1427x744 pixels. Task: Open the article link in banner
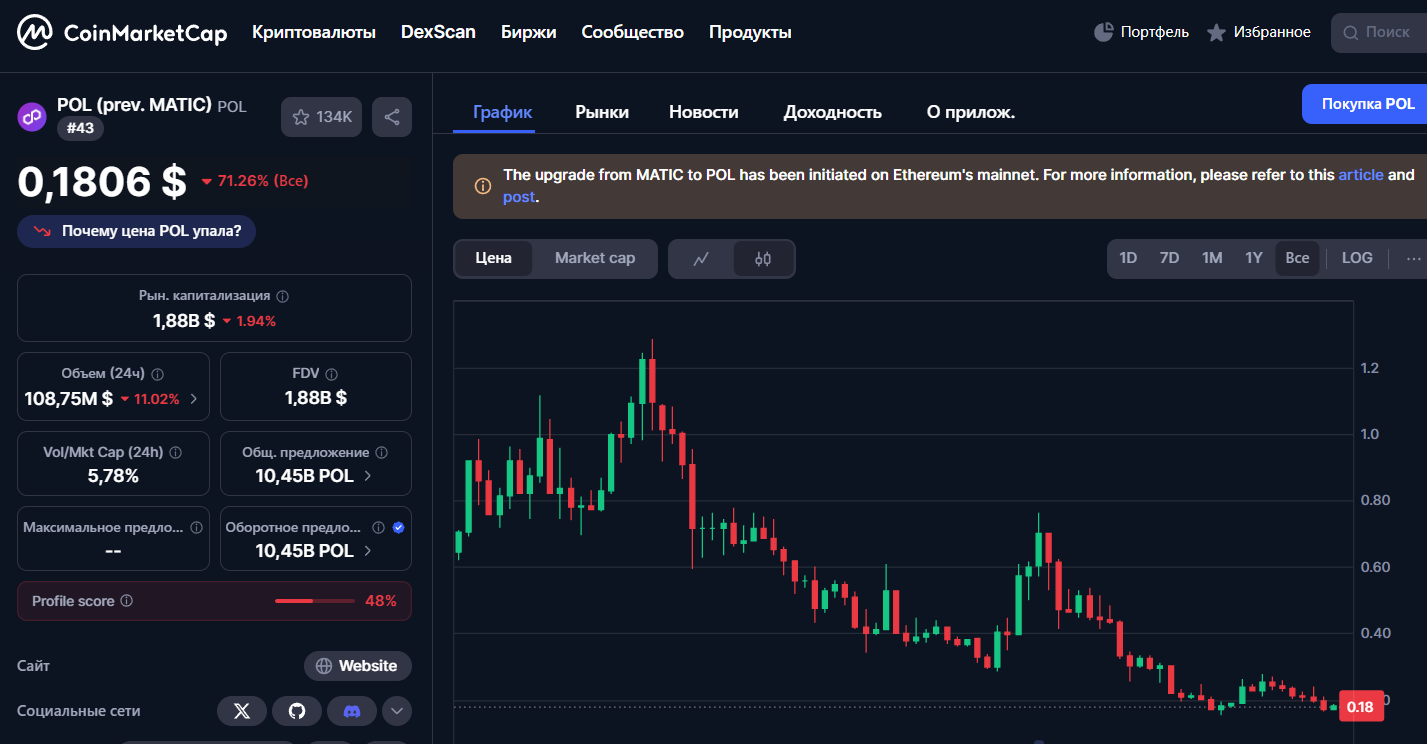pyautogui.click(x=1361, y=174)
